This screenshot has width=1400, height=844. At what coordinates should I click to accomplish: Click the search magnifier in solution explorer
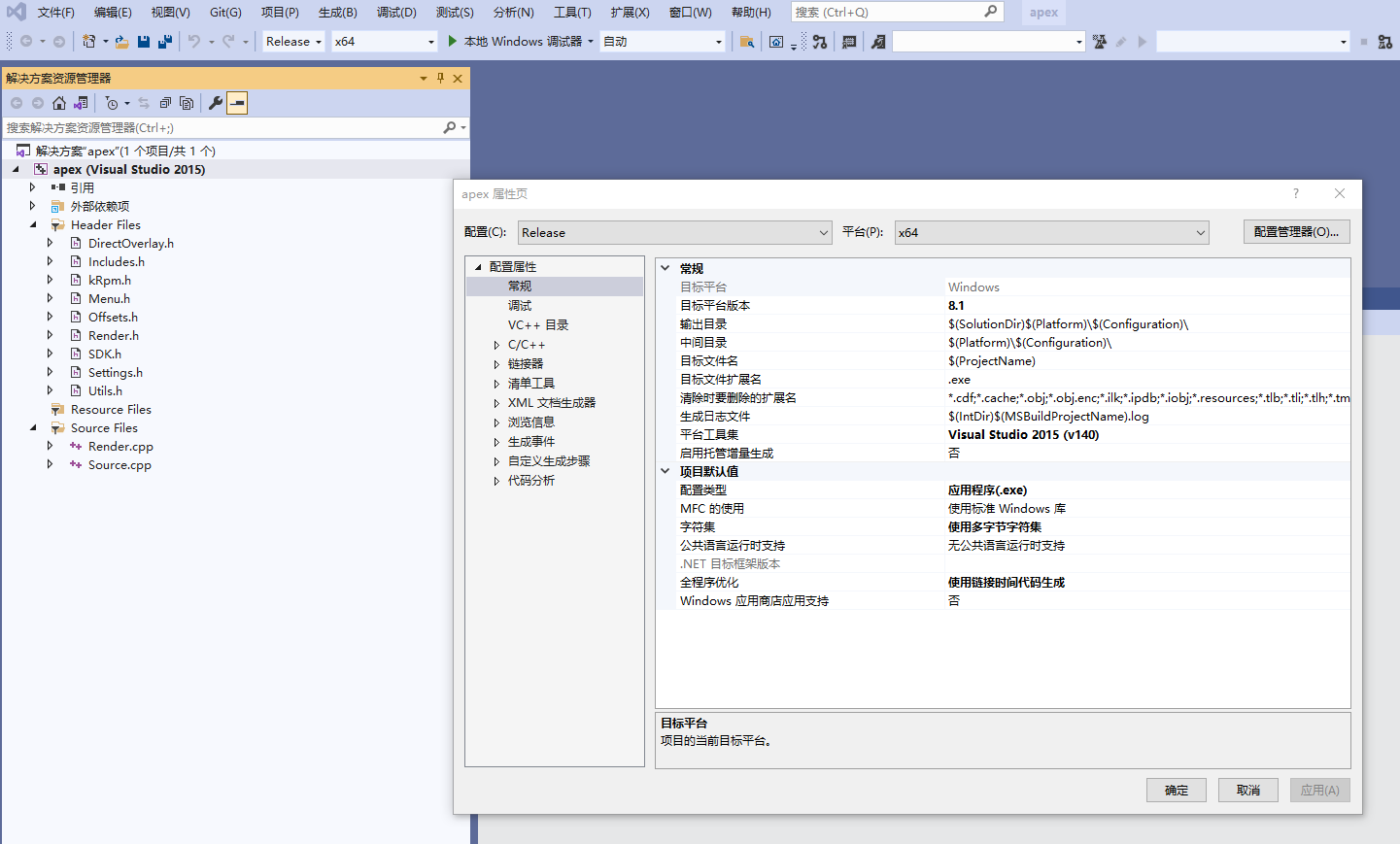pyautogui.click(x=449, y=127)
